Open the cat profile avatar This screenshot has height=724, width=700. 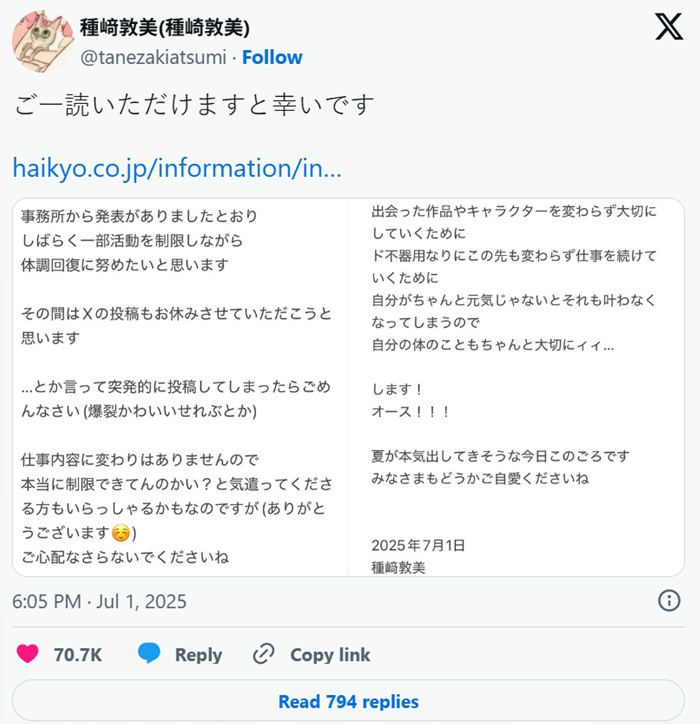pyautogui.click(x=42, y=42)
